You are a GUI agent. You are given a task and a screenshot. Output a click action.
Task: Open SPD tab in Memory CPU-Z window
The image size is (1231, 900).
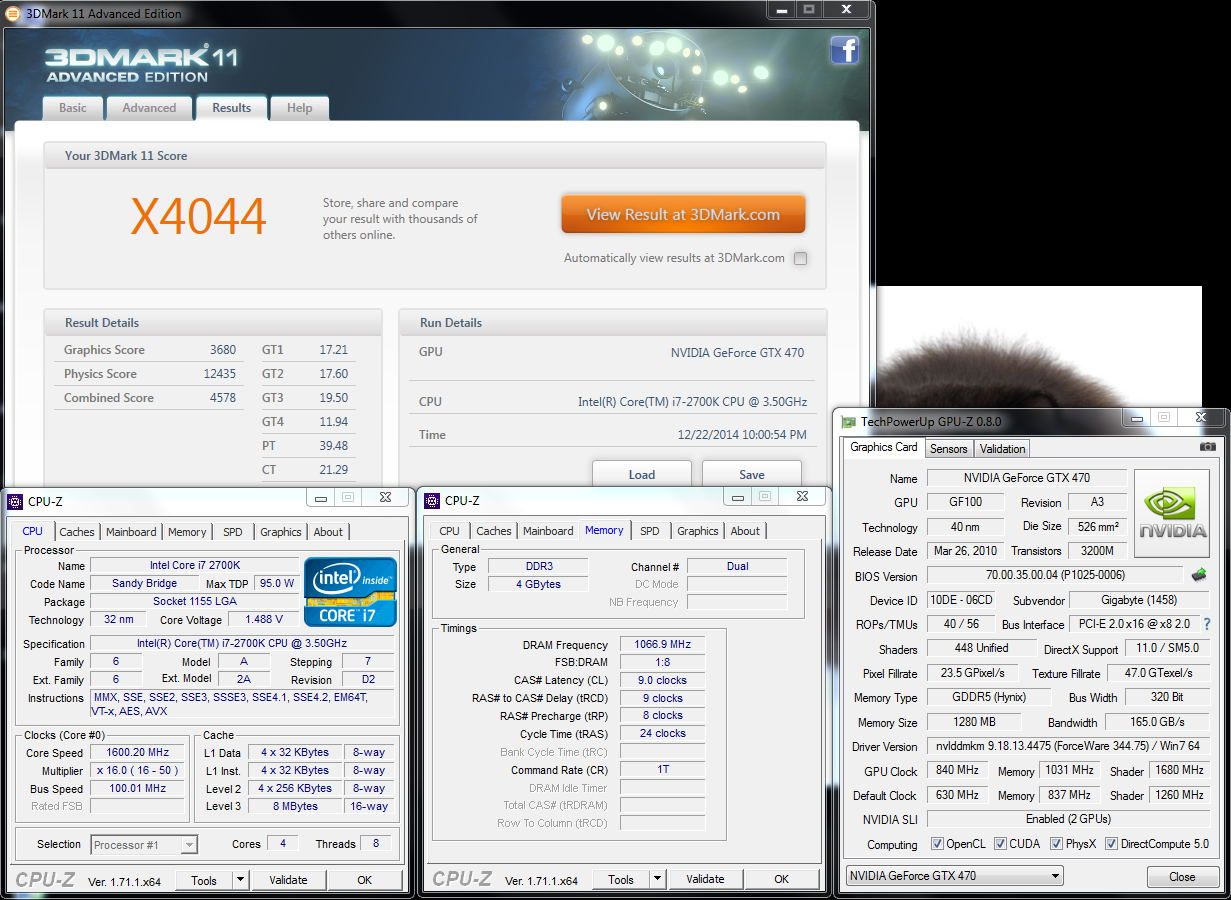pos(650,531)
